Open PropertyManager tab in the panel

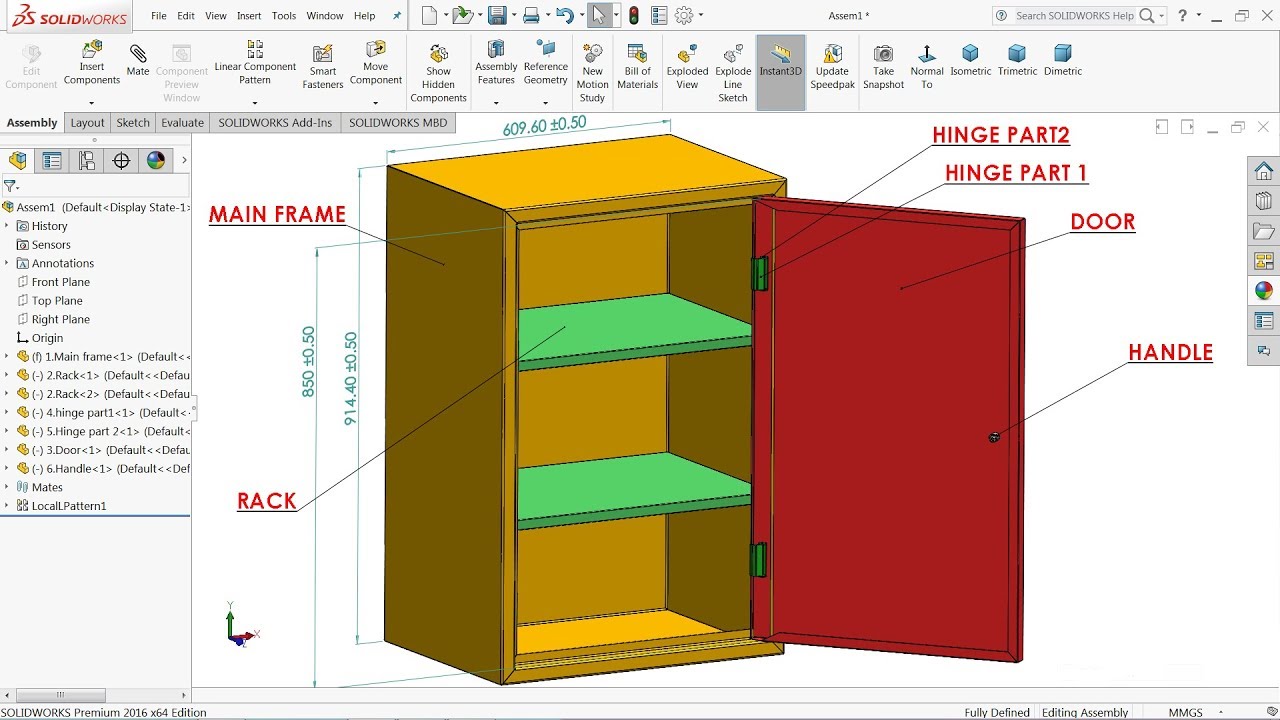click(x=52, y=160)
